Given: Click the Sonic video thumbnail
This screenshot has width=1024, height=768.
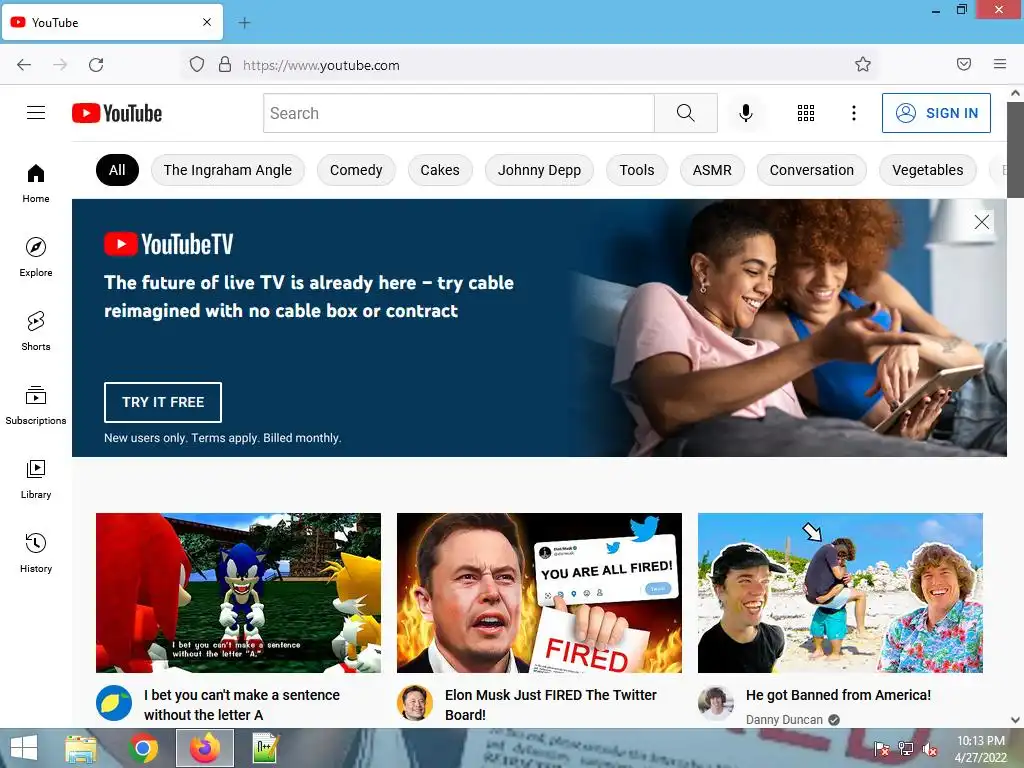Looking at the screenshot, I should (x=238, y=593).
